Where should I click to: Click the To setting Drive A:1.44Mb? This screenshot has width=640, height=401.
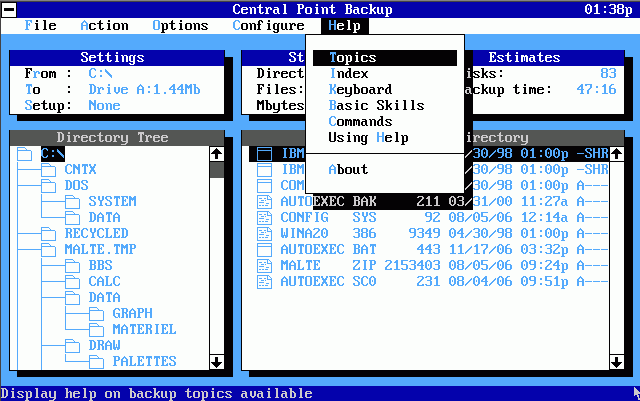(144, 89)
